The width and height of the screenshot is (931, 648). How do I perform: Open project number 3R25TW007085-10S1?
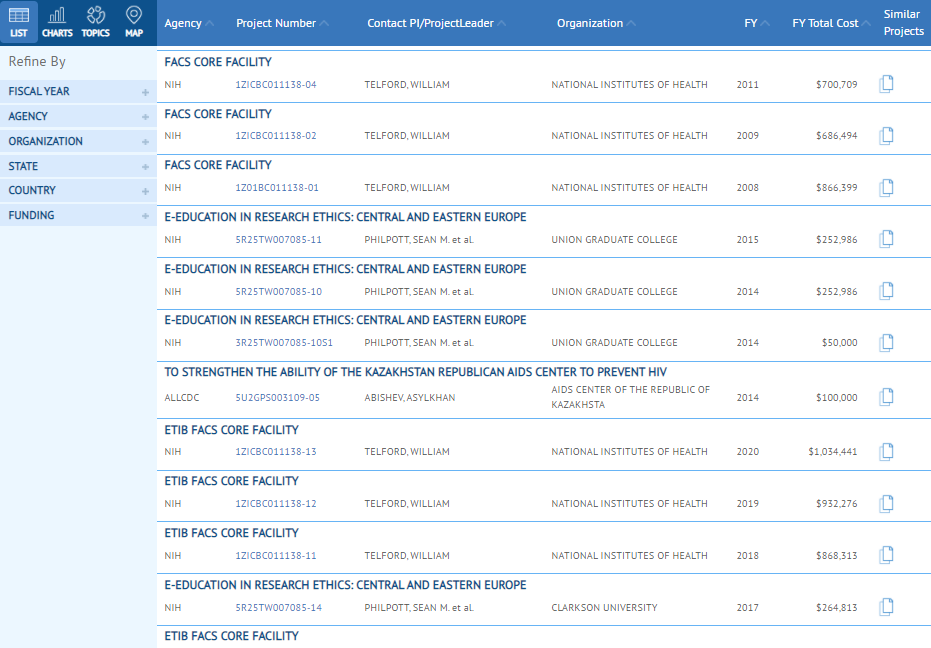(284, 343)
